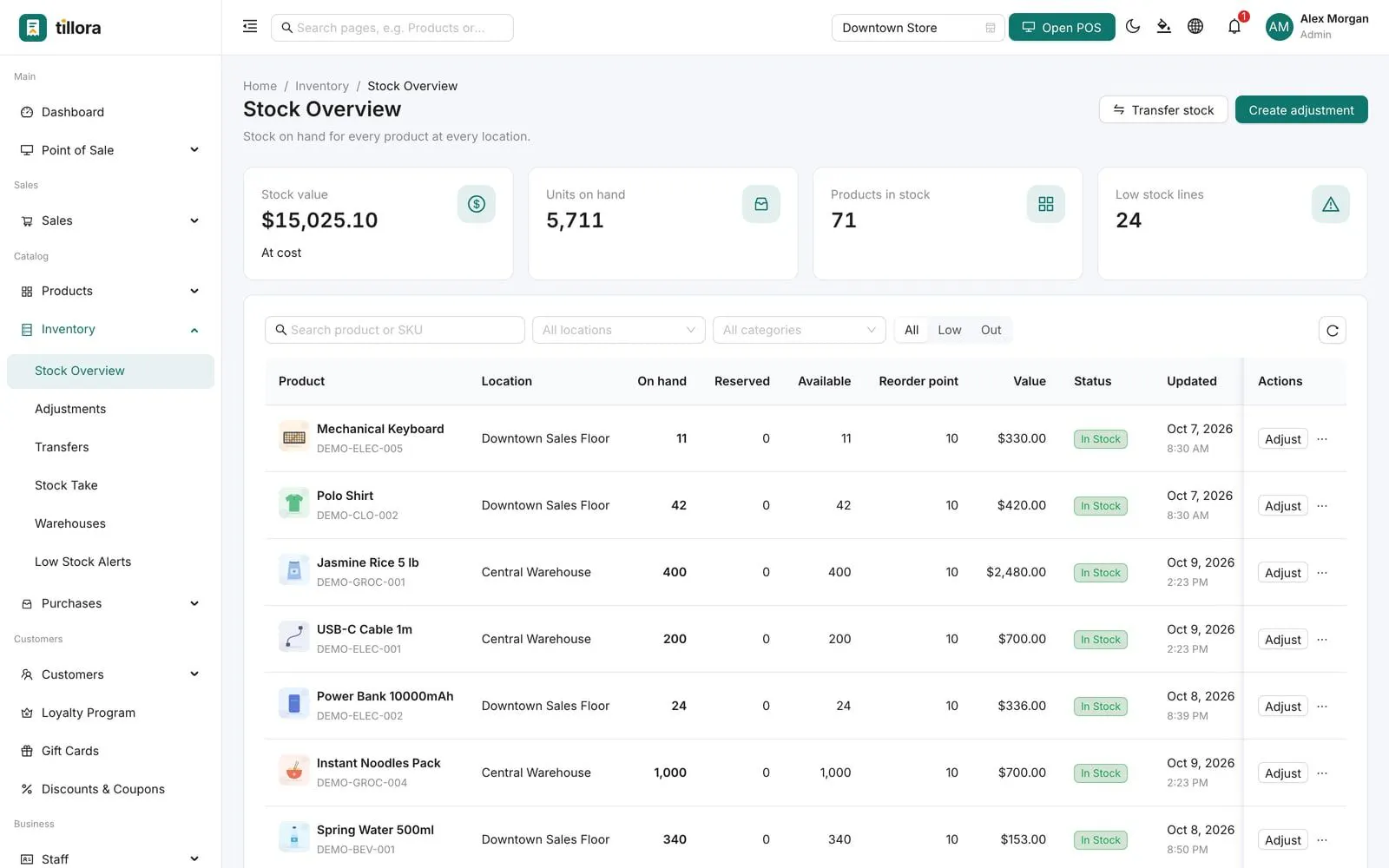Open the theme color fill icon
Viewport: 1389px width, 868px height.
click(x=1164, y=27)
